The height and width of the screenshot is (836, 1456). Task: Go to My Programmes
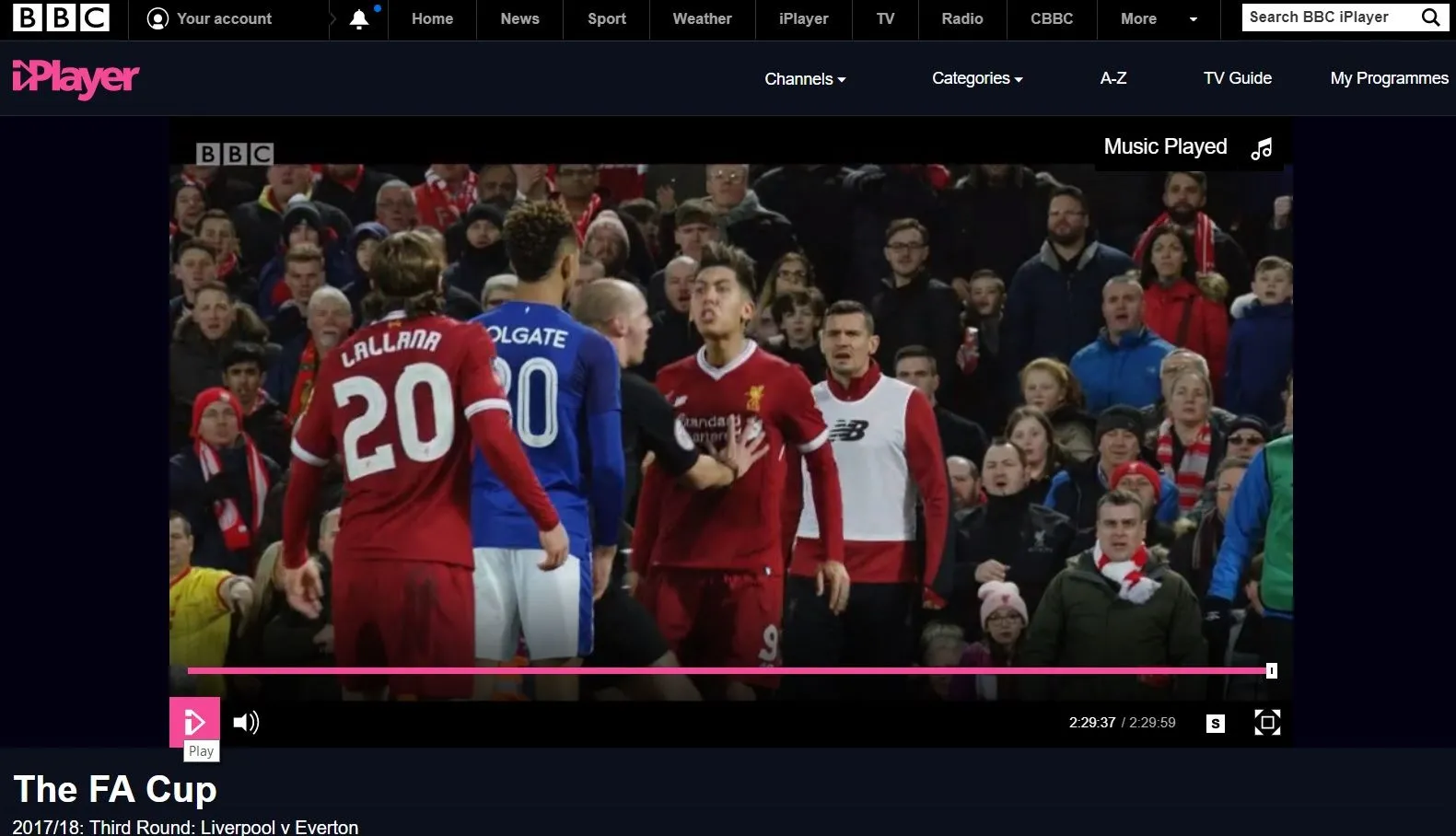click(x=1389, y=78)
